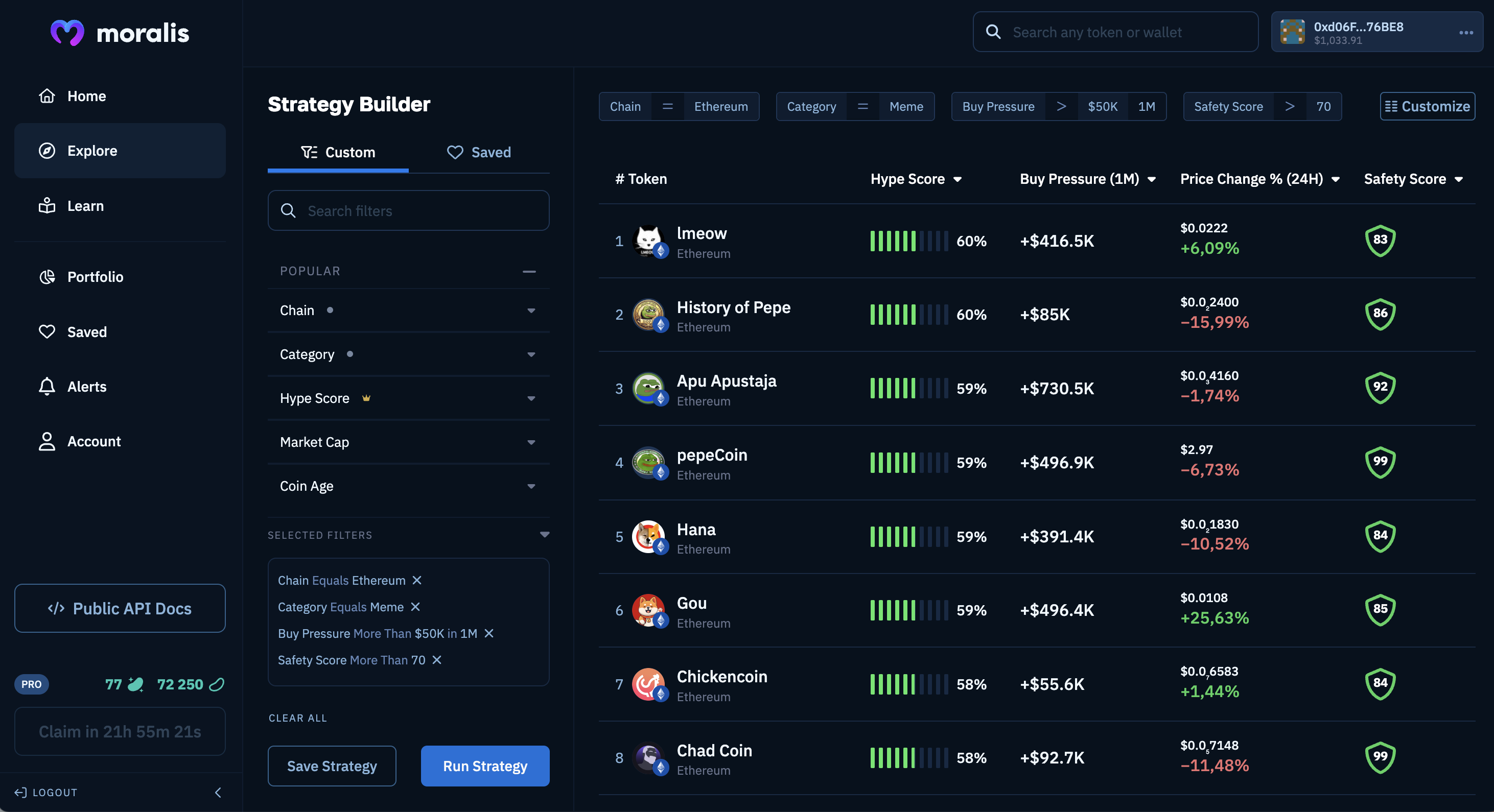Click the pepeCoin hype score bar
Screen dimensions: 1494x812
(x=909, y=463)
